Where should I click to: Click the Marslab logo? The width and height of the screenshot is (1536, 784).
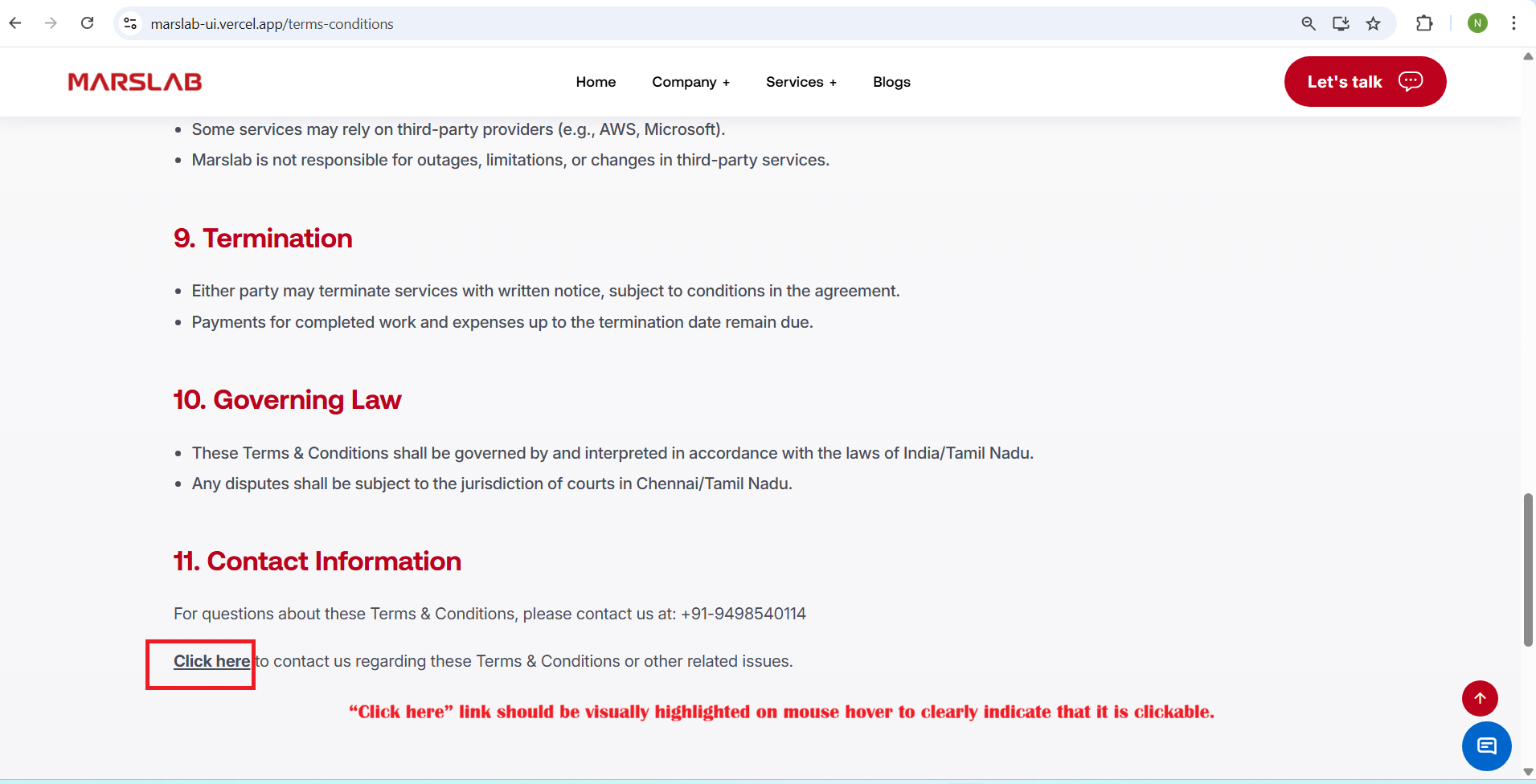click(135, 82)
